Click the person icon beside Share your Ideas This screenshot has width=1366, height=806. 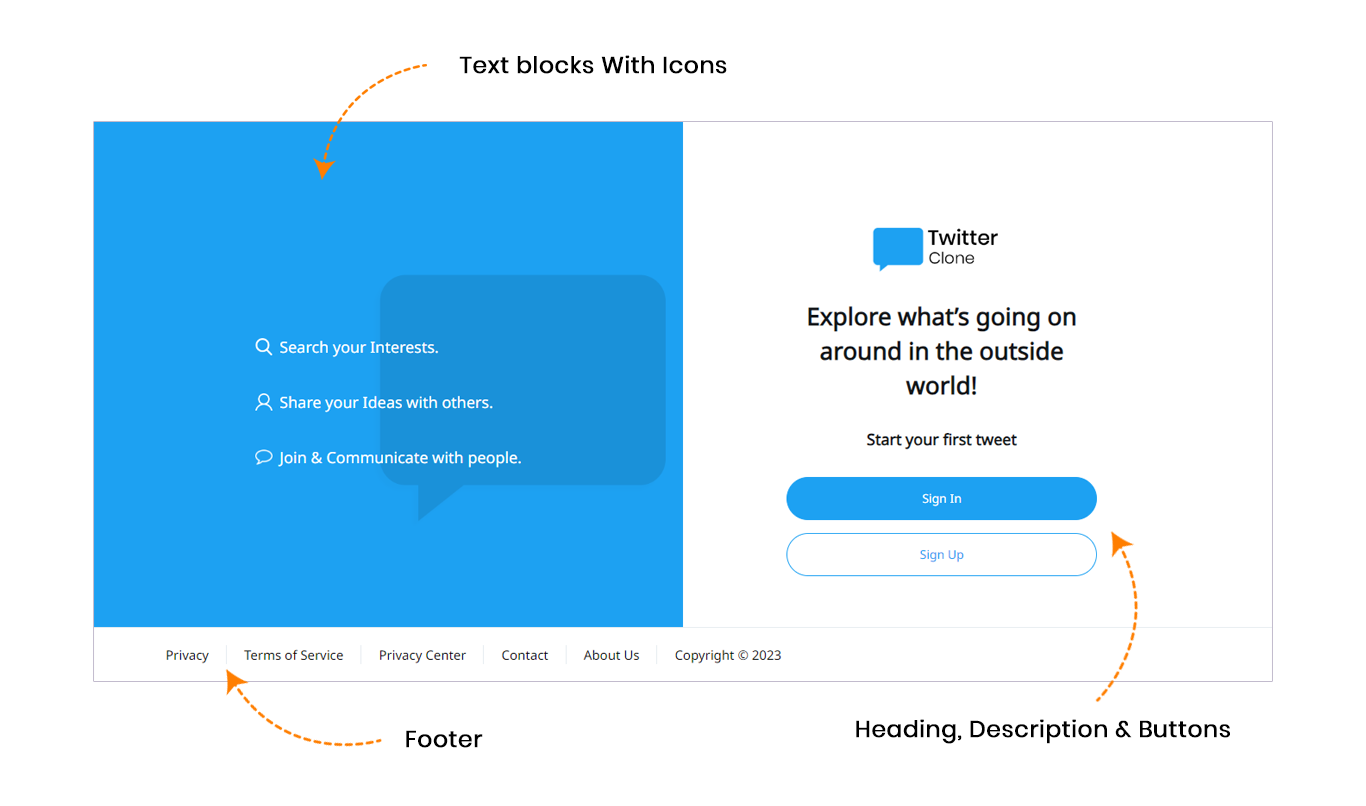click(x=264, y=402)
